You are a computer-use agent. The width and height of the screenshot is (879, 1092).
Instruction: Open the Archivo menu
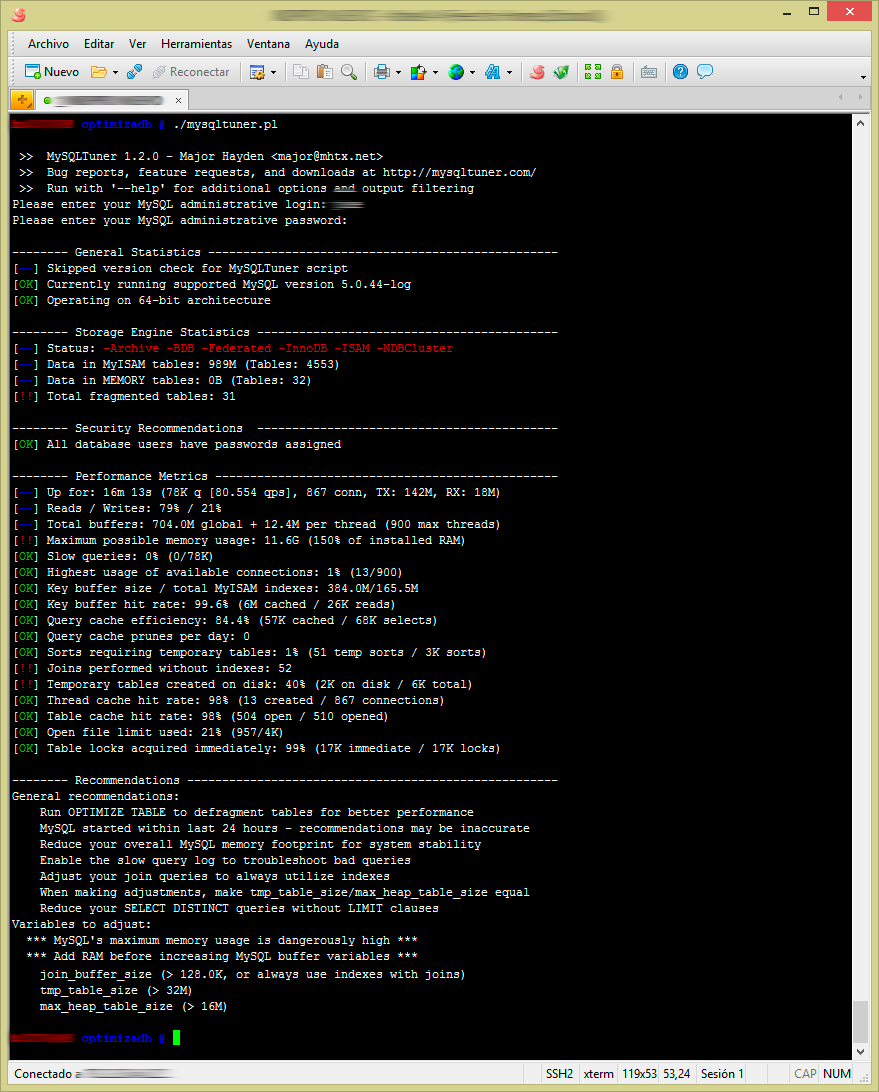48,44
